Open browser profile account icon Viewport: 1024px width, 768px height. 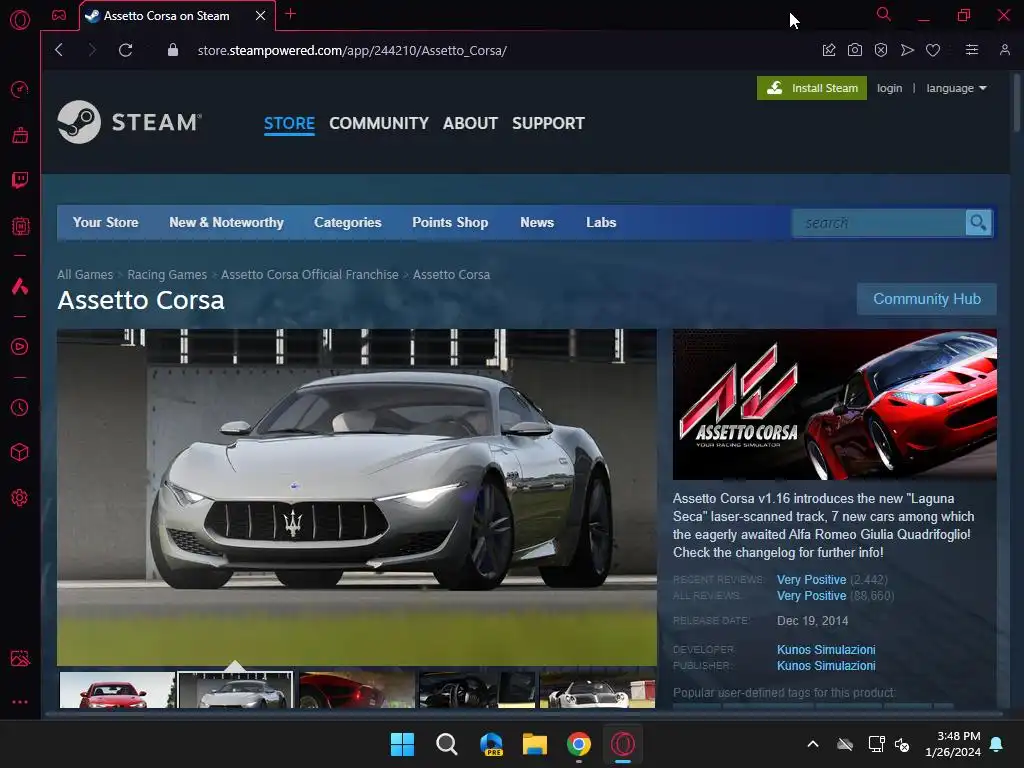1004,50
